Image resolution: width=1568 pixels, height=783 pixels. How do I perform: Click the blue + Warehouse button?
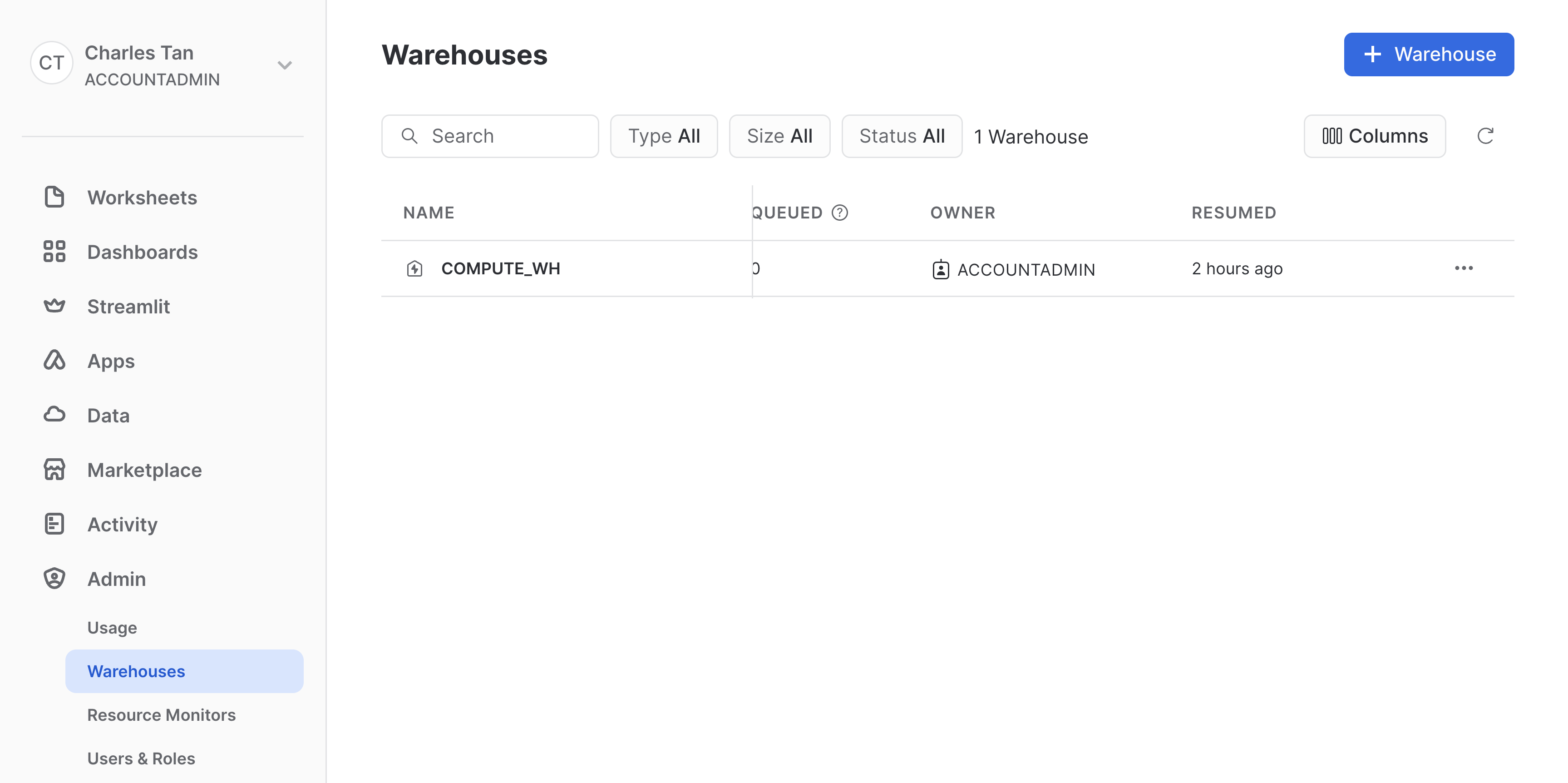click(x=1429, y=54)
